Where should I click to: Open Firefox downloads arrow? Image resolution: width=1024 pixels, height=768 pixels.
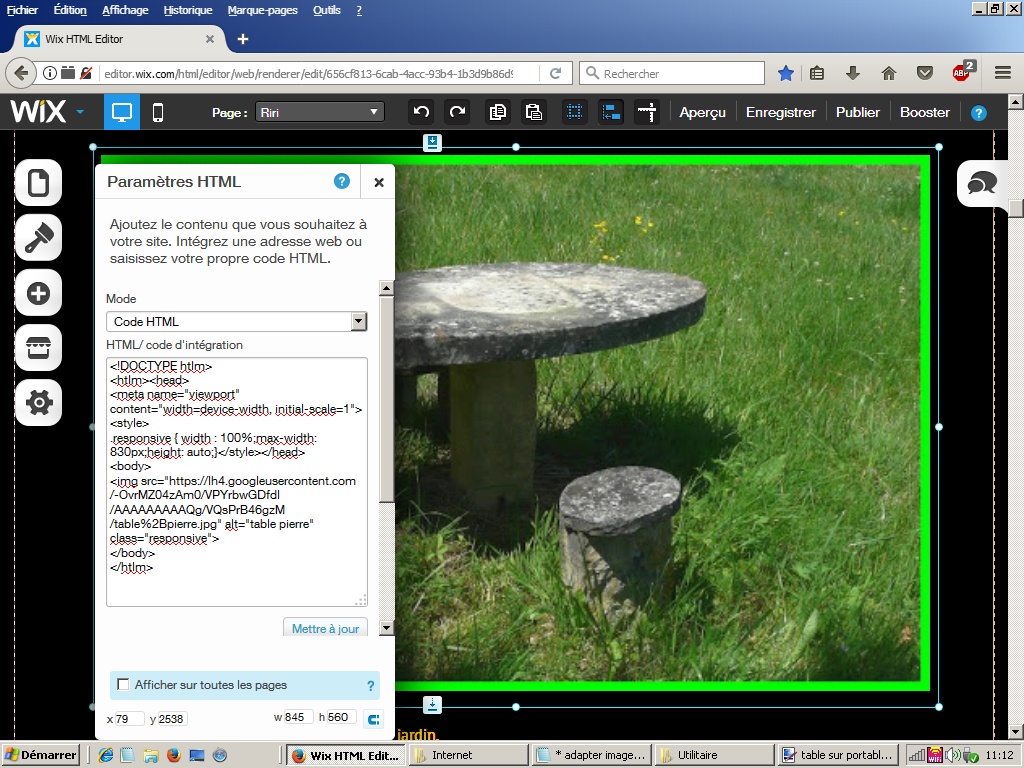click(x=852, y=73)
